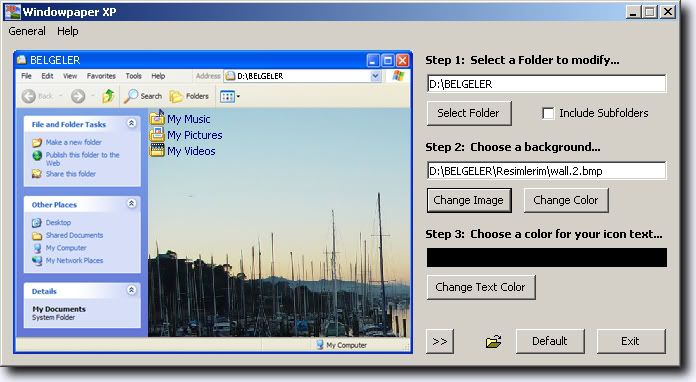Click the BELGELER preview window close button
This screenshot has height=382, width=696.
(x=402, y=60)
